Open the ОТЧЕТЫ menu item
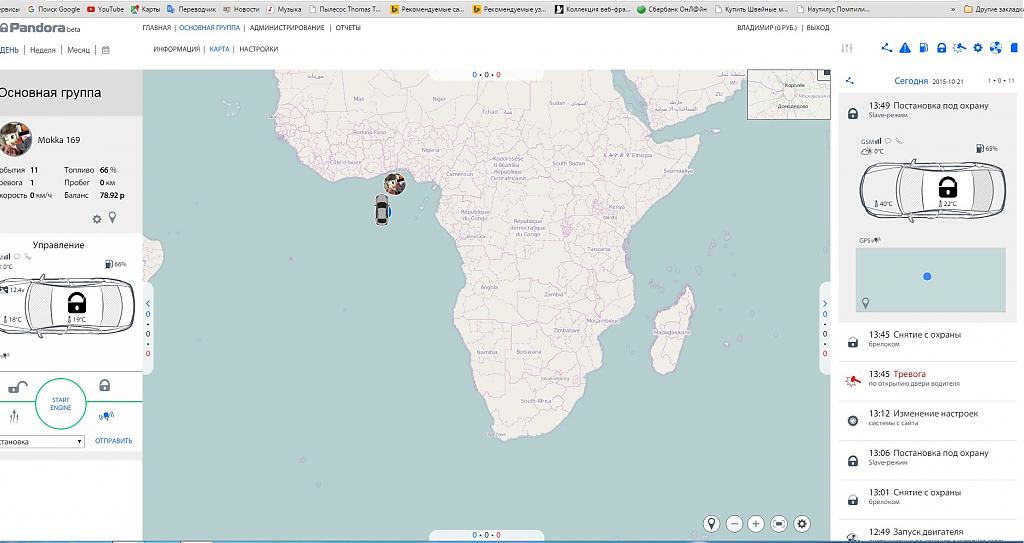1024x543 pixels. pos(348,28)
